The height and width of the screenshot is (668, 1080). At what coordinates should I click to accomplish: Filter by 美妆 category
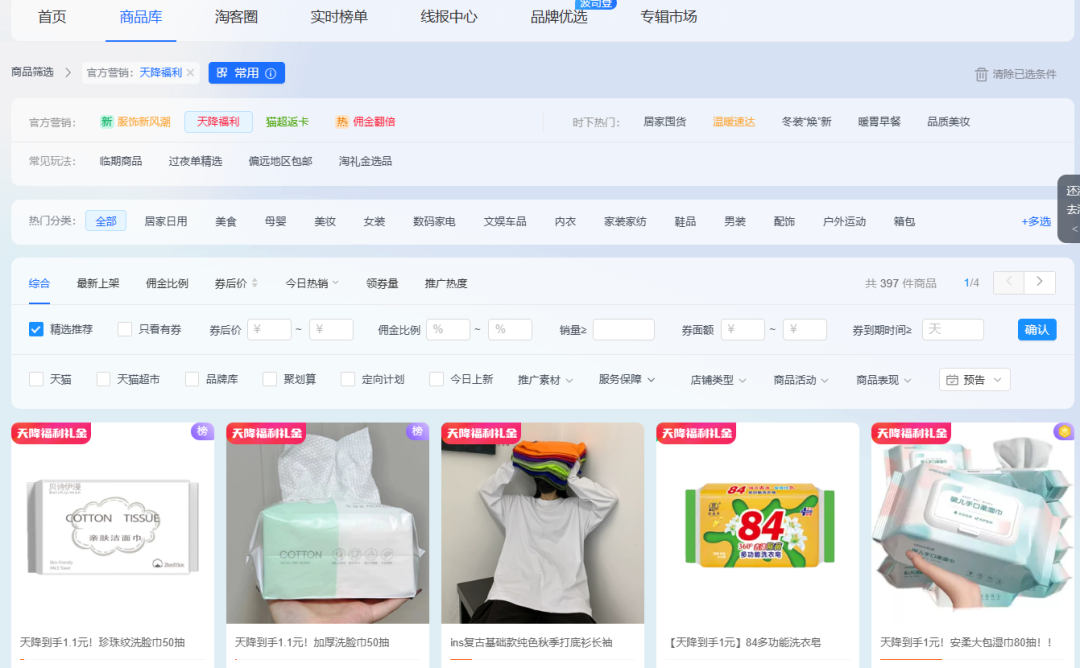click(x=325, y=221)
